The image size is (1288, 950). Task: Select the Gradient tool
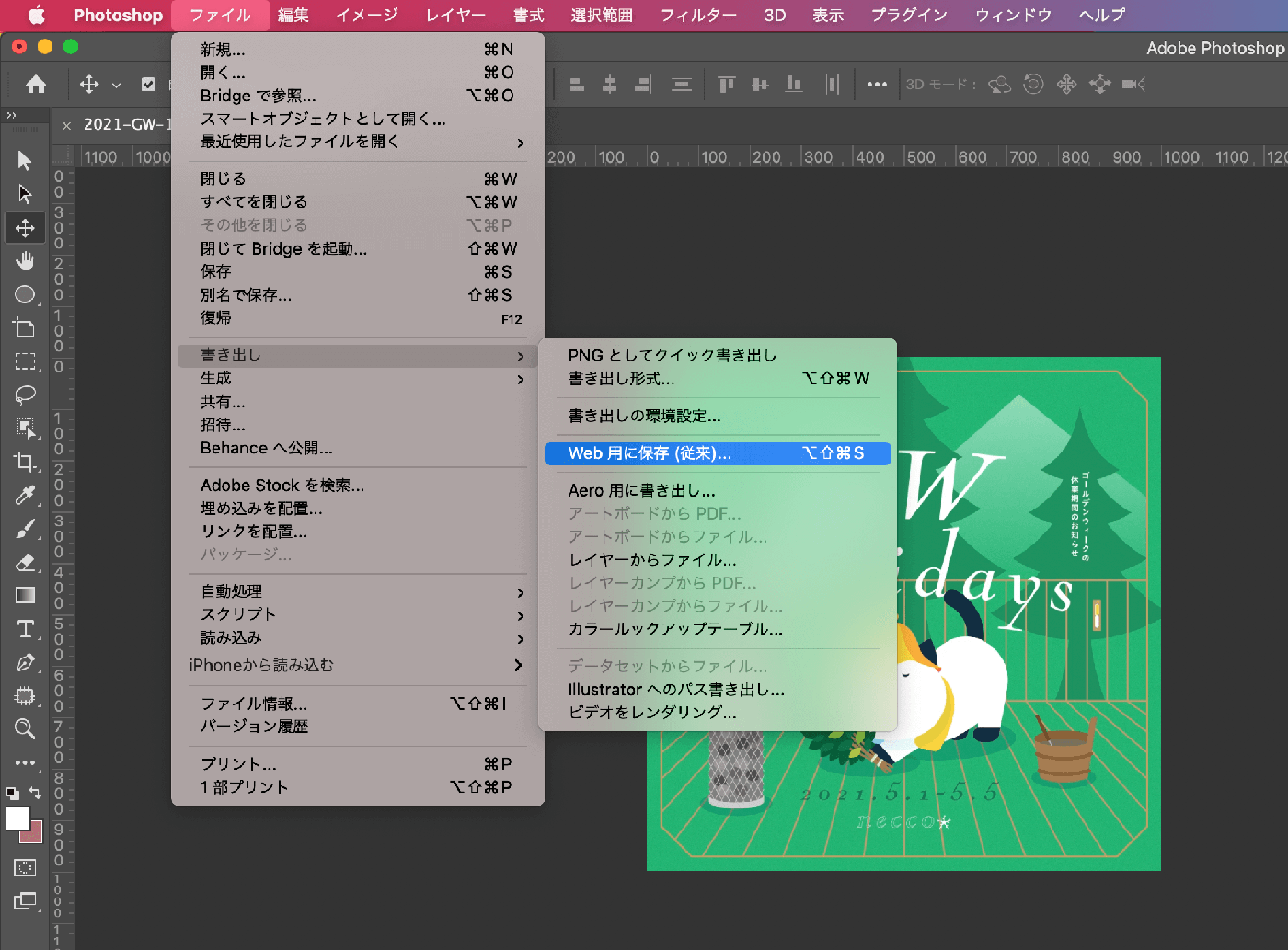pyautogui.click(x=25, y=595)
